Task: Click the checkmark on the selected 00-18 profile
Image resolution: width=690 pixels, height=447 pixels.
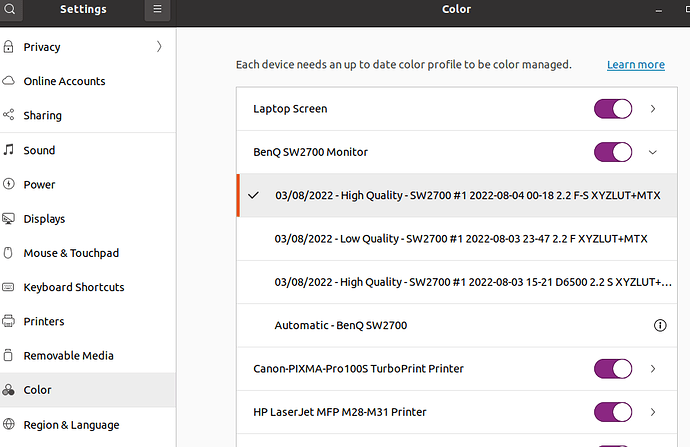Action: pos(253,195)
